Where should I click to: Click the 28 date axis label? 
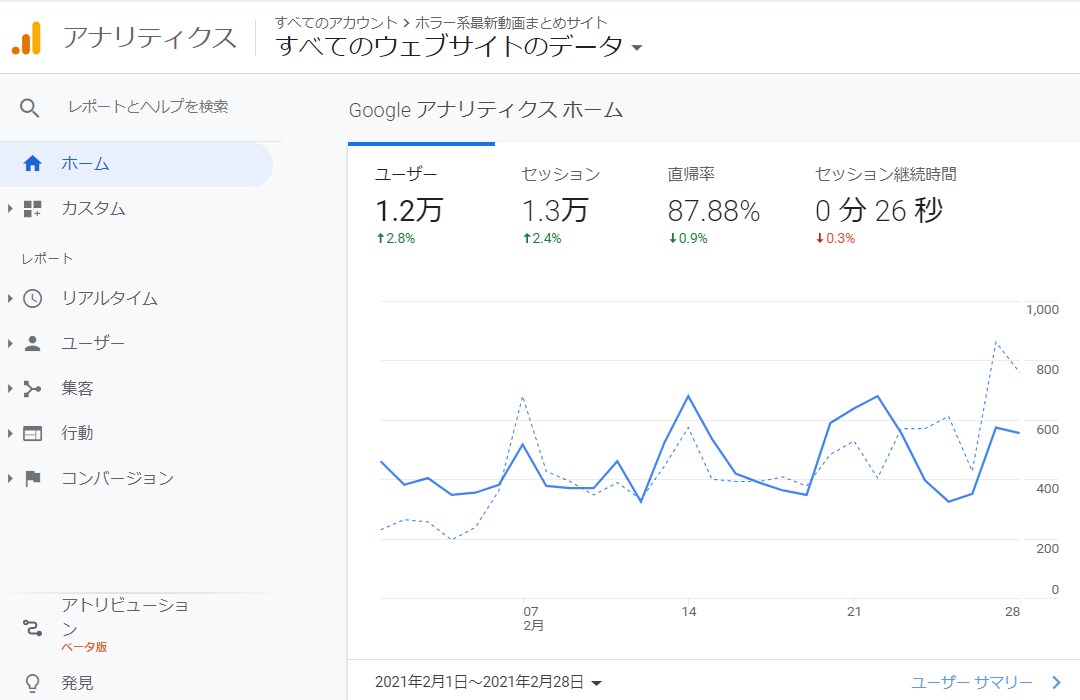(x=1012, y=612)
